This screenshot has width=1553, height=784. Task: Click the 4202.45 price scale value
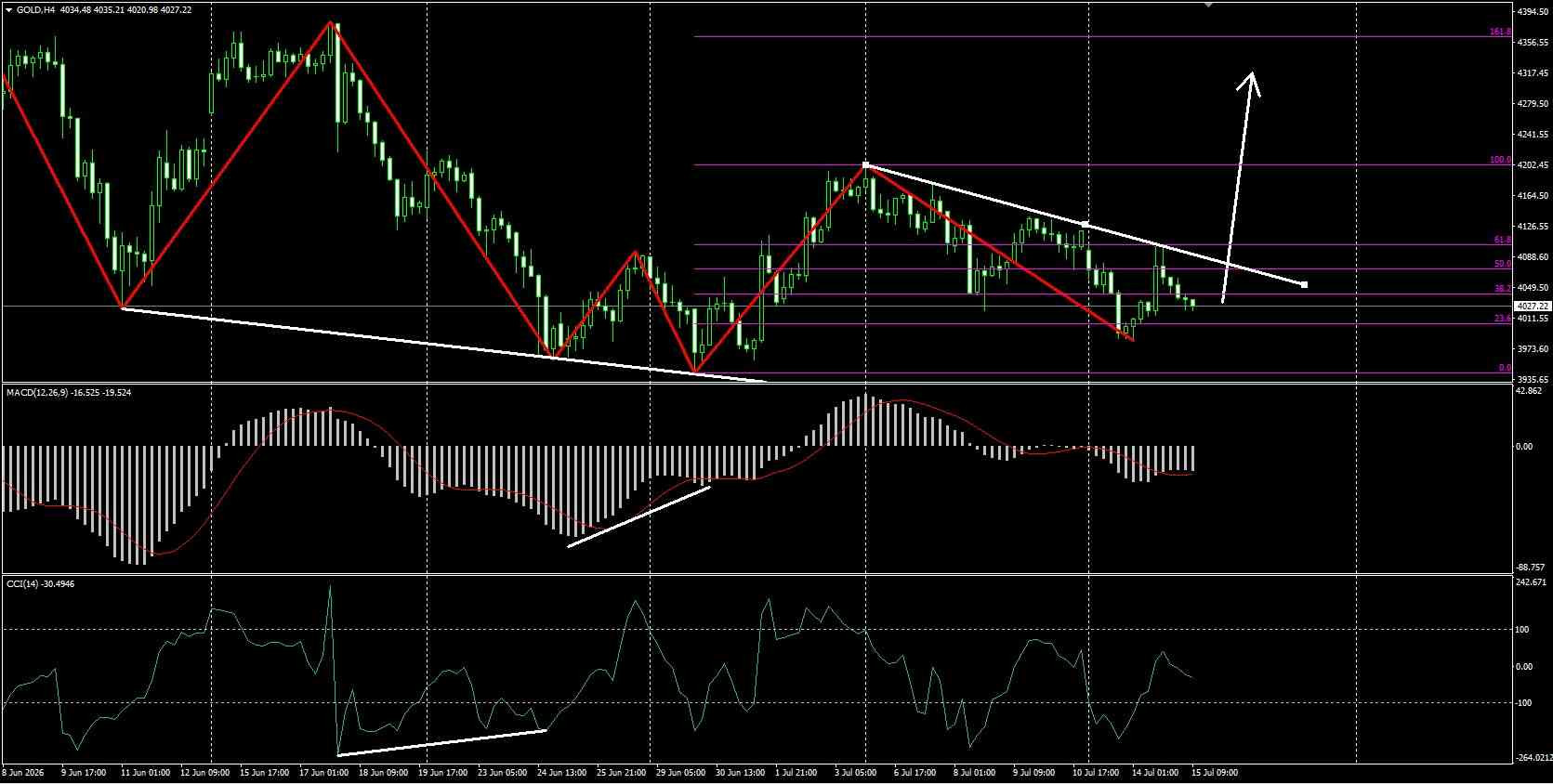tap(1532, 165)
